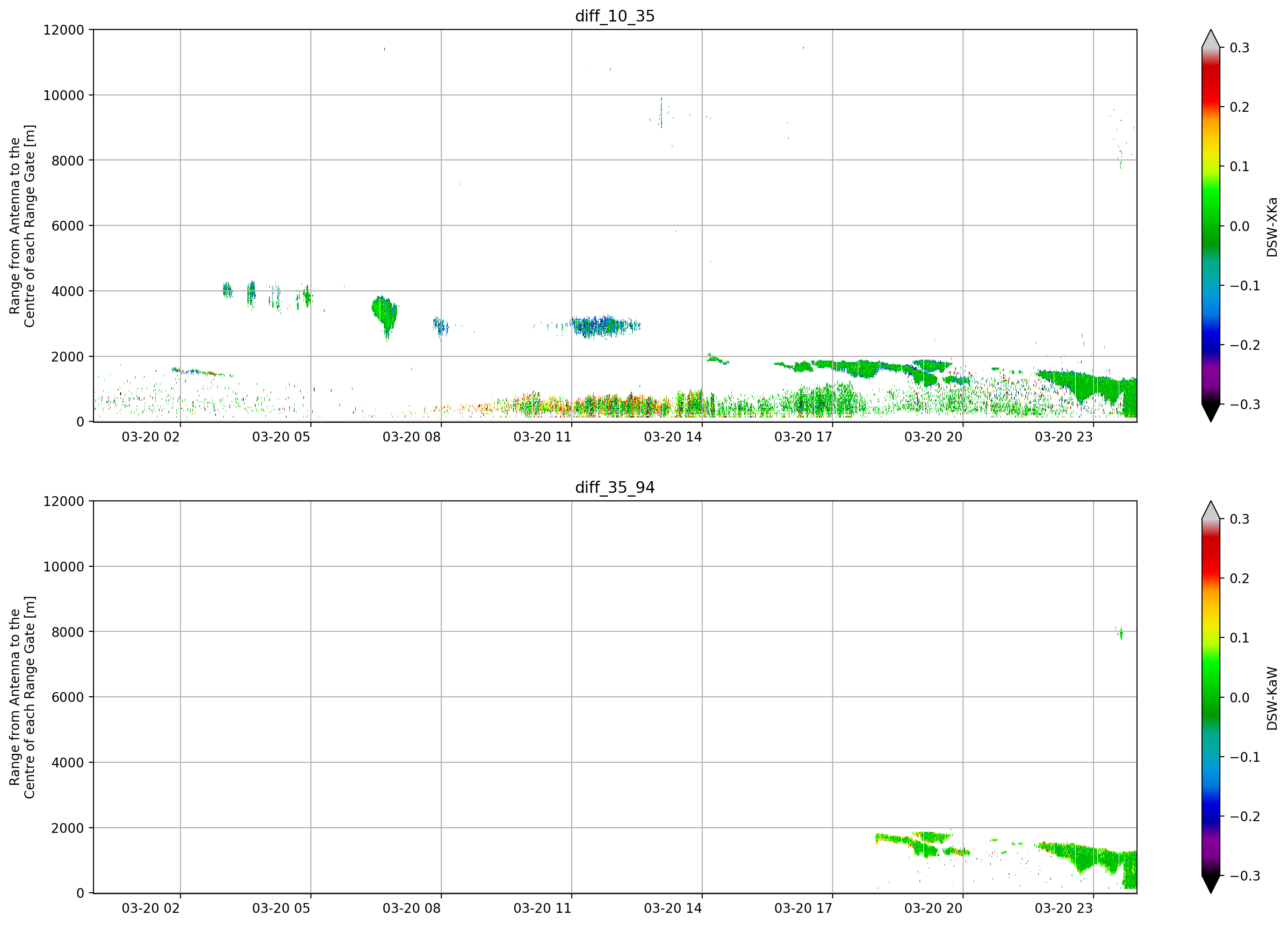Click the 2000 y-tick in diff_35_94 plot
Screen dimensions: 1288x925
68,828
